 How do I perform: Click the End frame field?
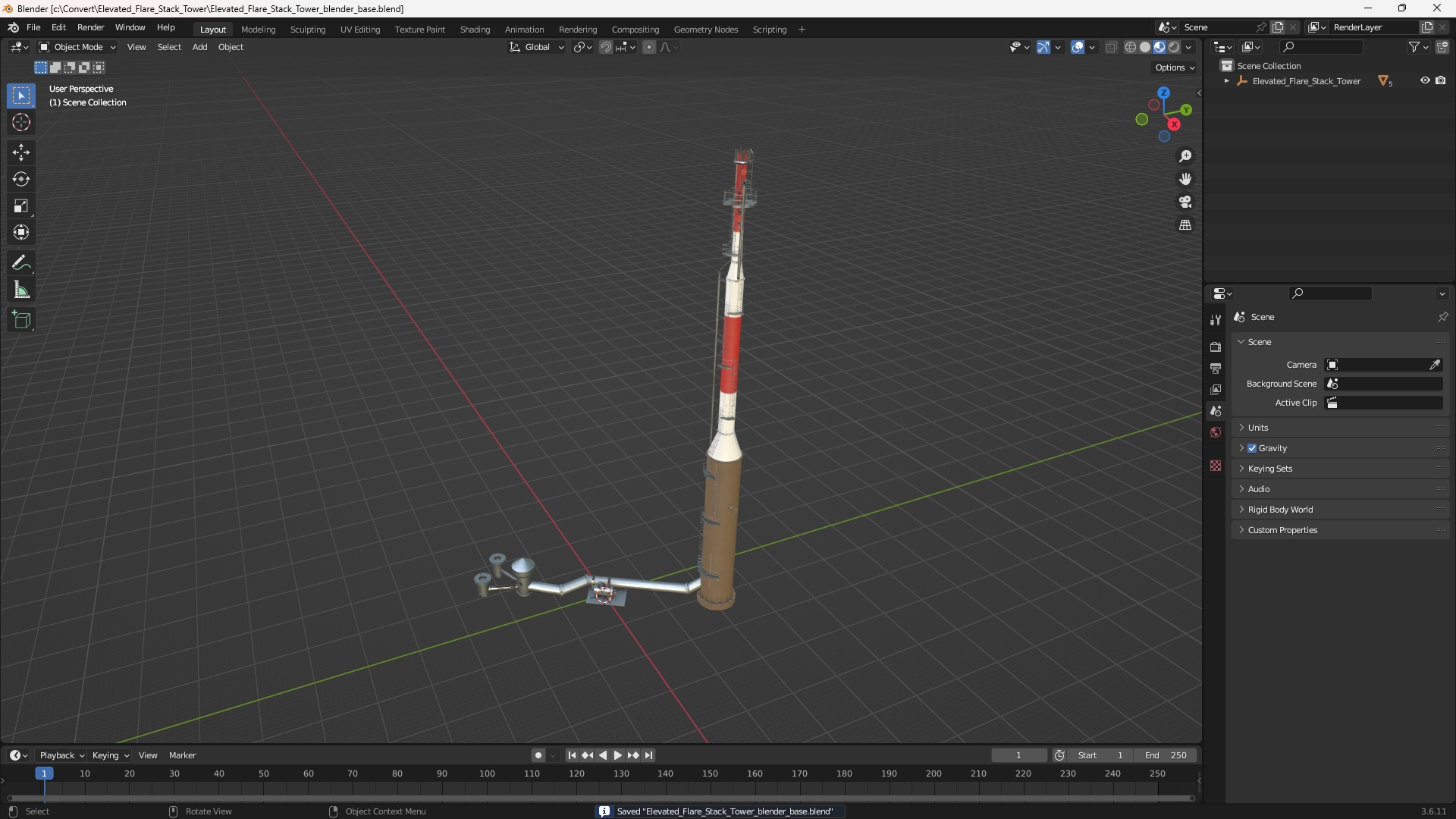1165,755
